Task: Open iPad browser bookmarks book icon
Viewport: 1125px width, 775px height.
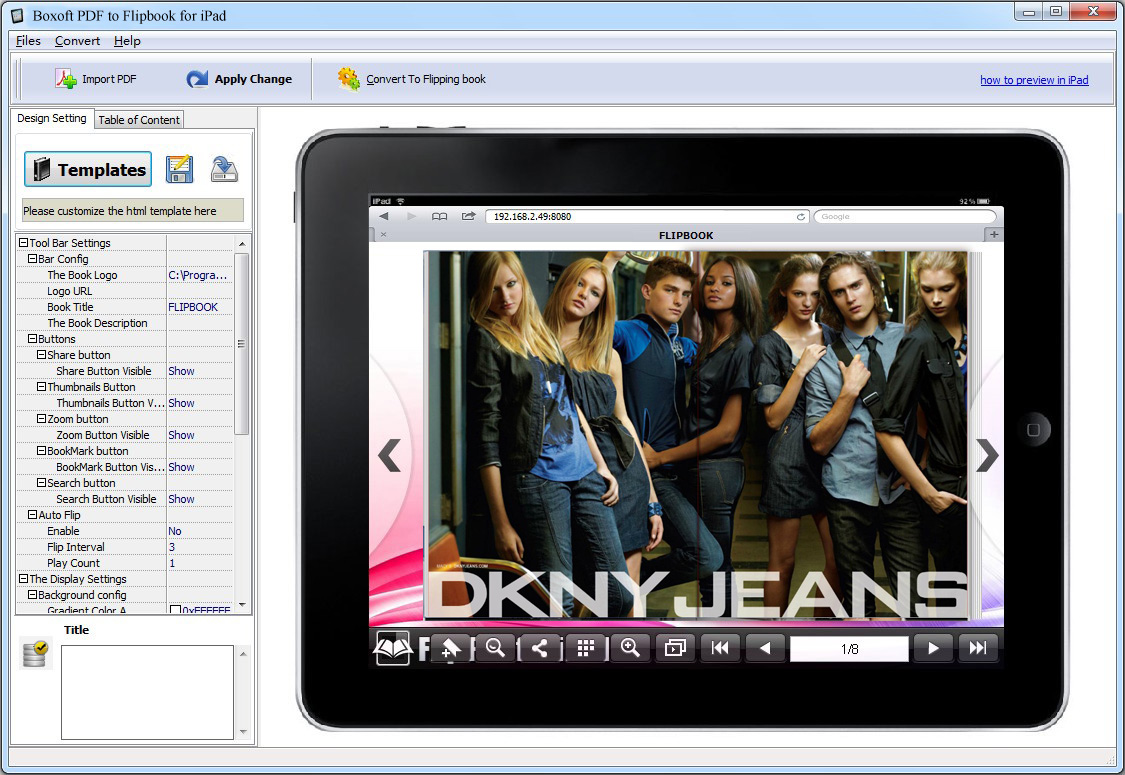Action: [x=440, y=216]
